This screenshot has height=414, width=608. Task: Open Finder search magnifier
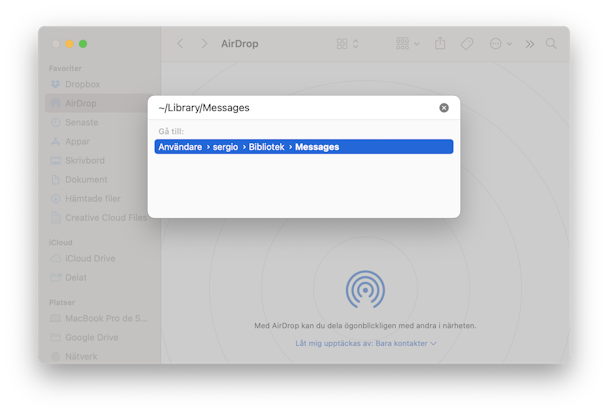(551, 43)
